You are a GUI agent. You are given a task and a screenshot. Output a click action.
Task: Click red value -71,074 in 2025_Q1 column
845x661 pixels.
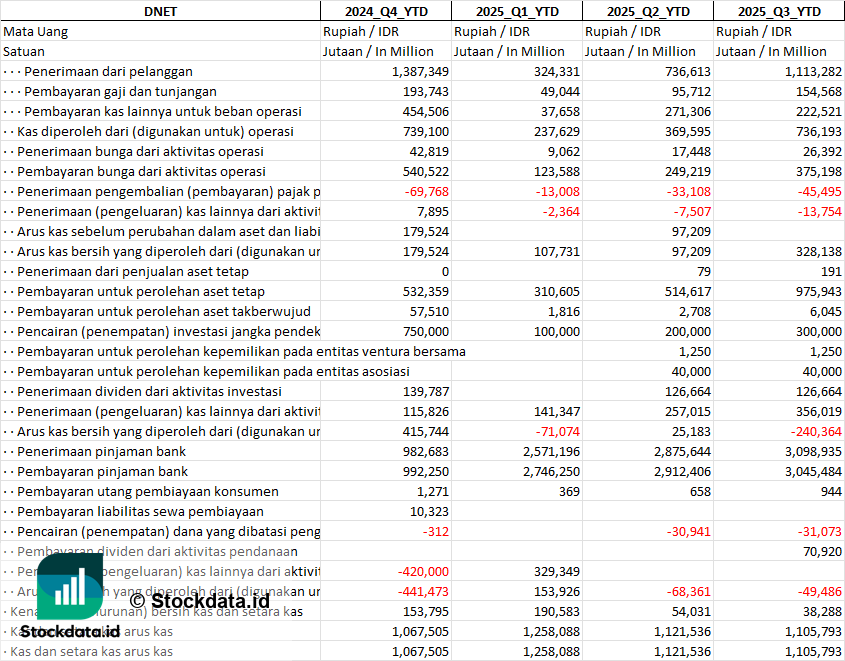click(557, 430)
